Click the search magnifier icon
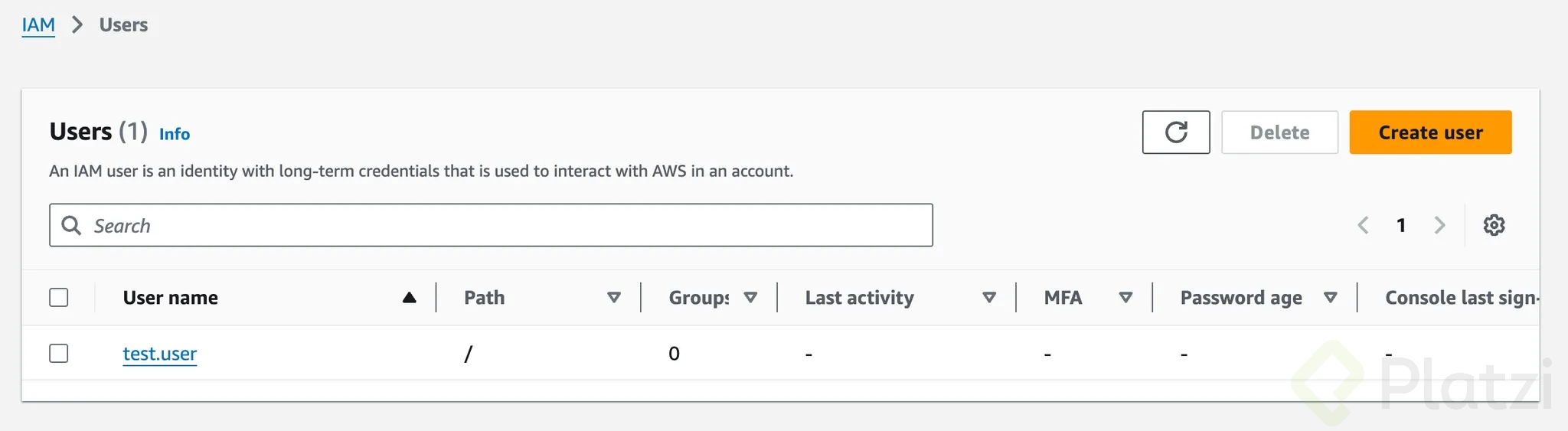Image resolution: width=1568 pixels, height=431 pixels. (71, 225)
